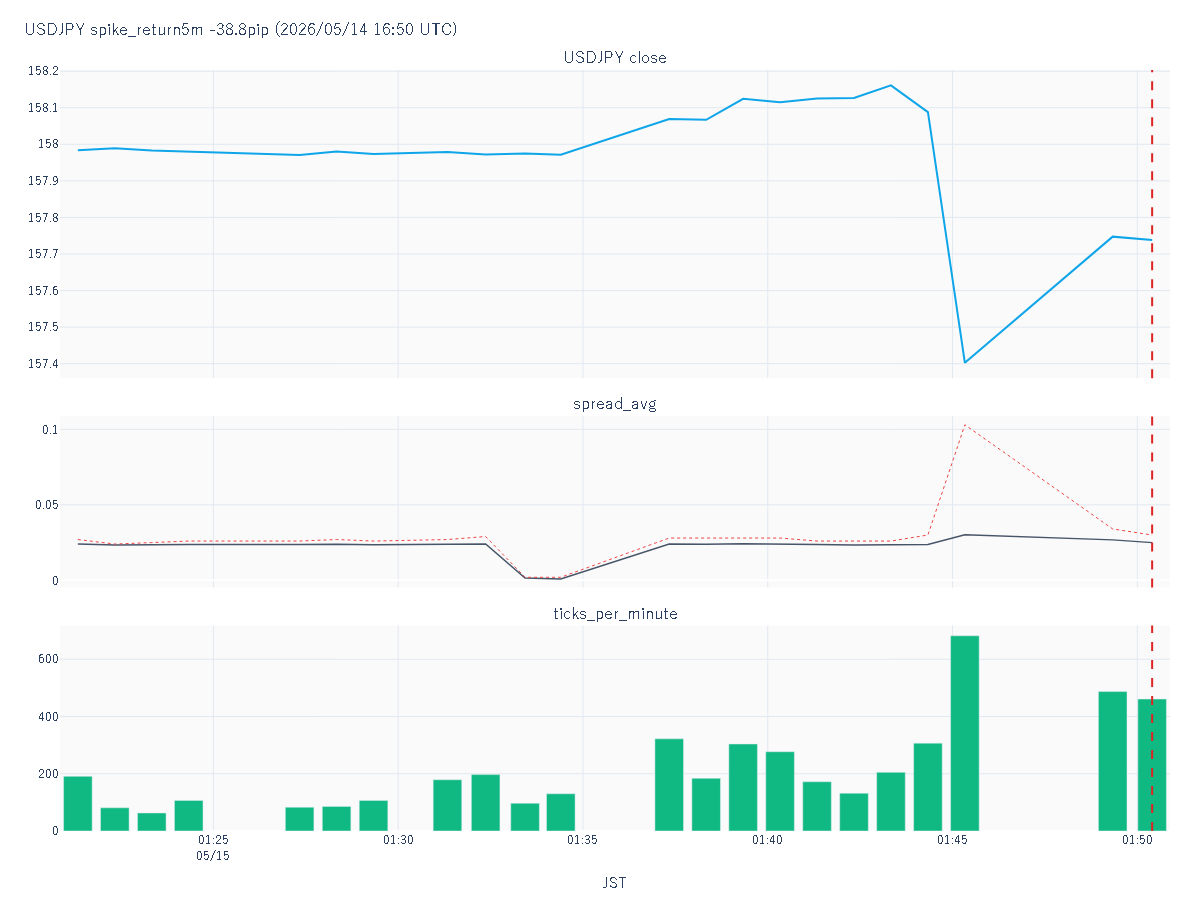Click the red dashed vertical event marker line
1200x900 pixels.
[1152, 450]
